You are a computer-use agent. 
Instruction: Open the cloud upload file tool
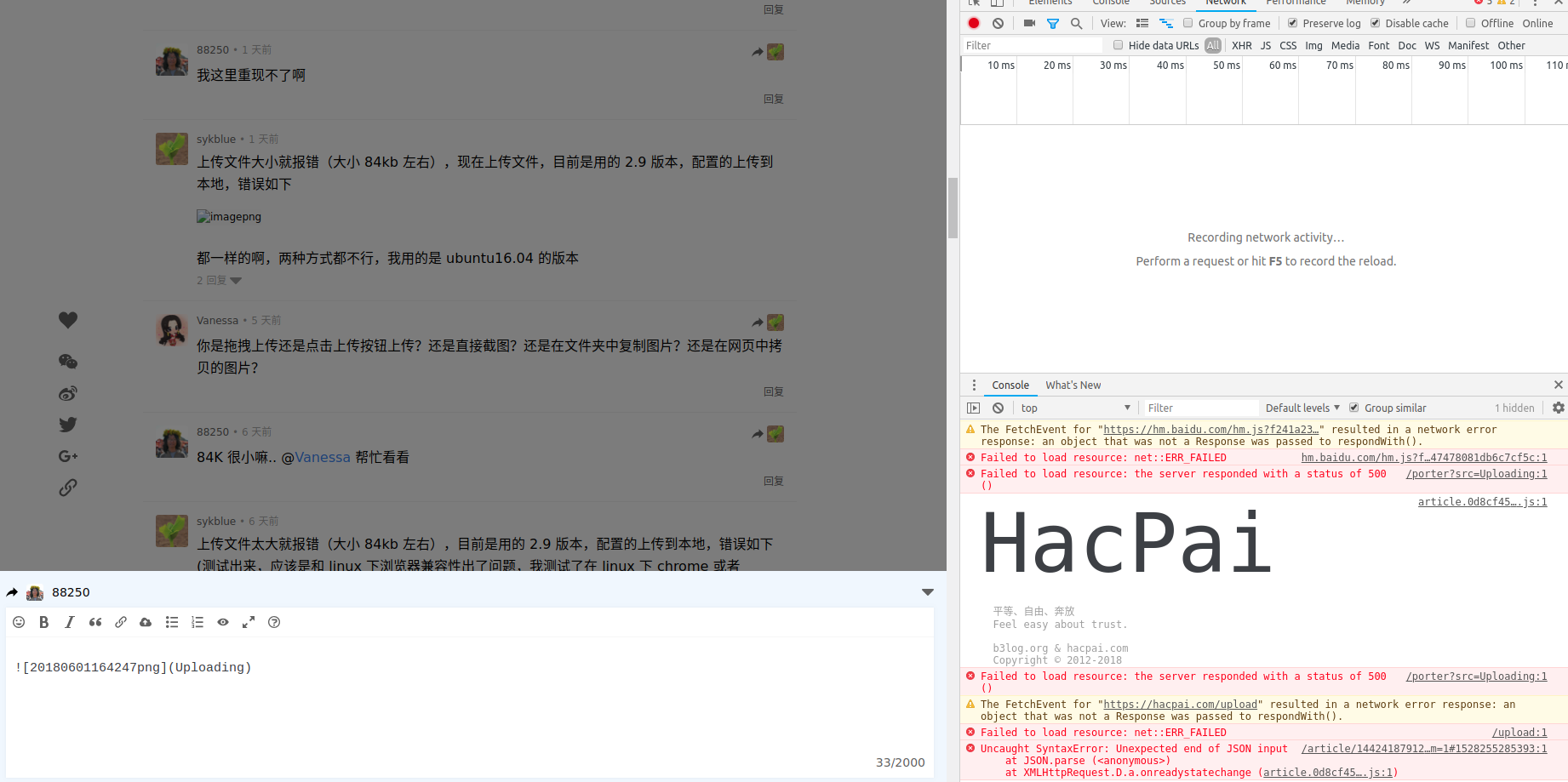[x=146, y=622]
